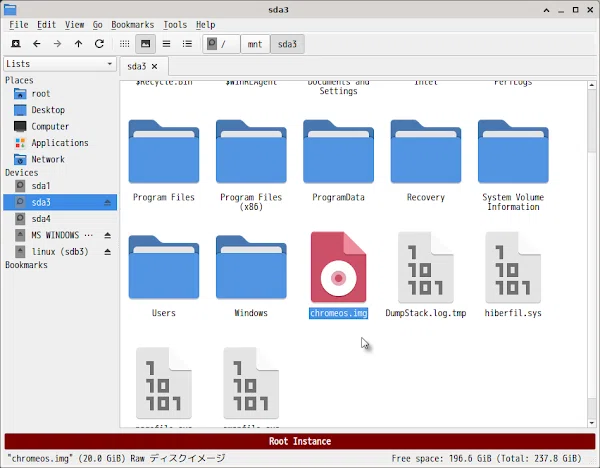Open the Edit menu
Image resolution: width=600 pixels, height=468 pixels.
46,25
